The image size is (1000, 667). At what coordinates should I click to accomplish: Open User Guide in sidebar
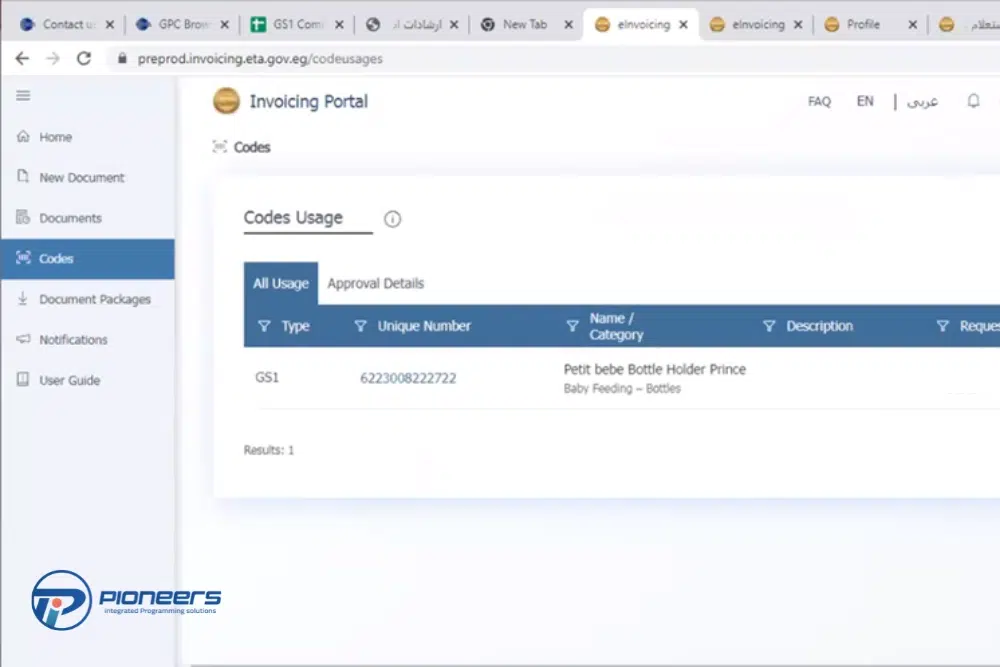pyautogui.click(x=69, y=380)
